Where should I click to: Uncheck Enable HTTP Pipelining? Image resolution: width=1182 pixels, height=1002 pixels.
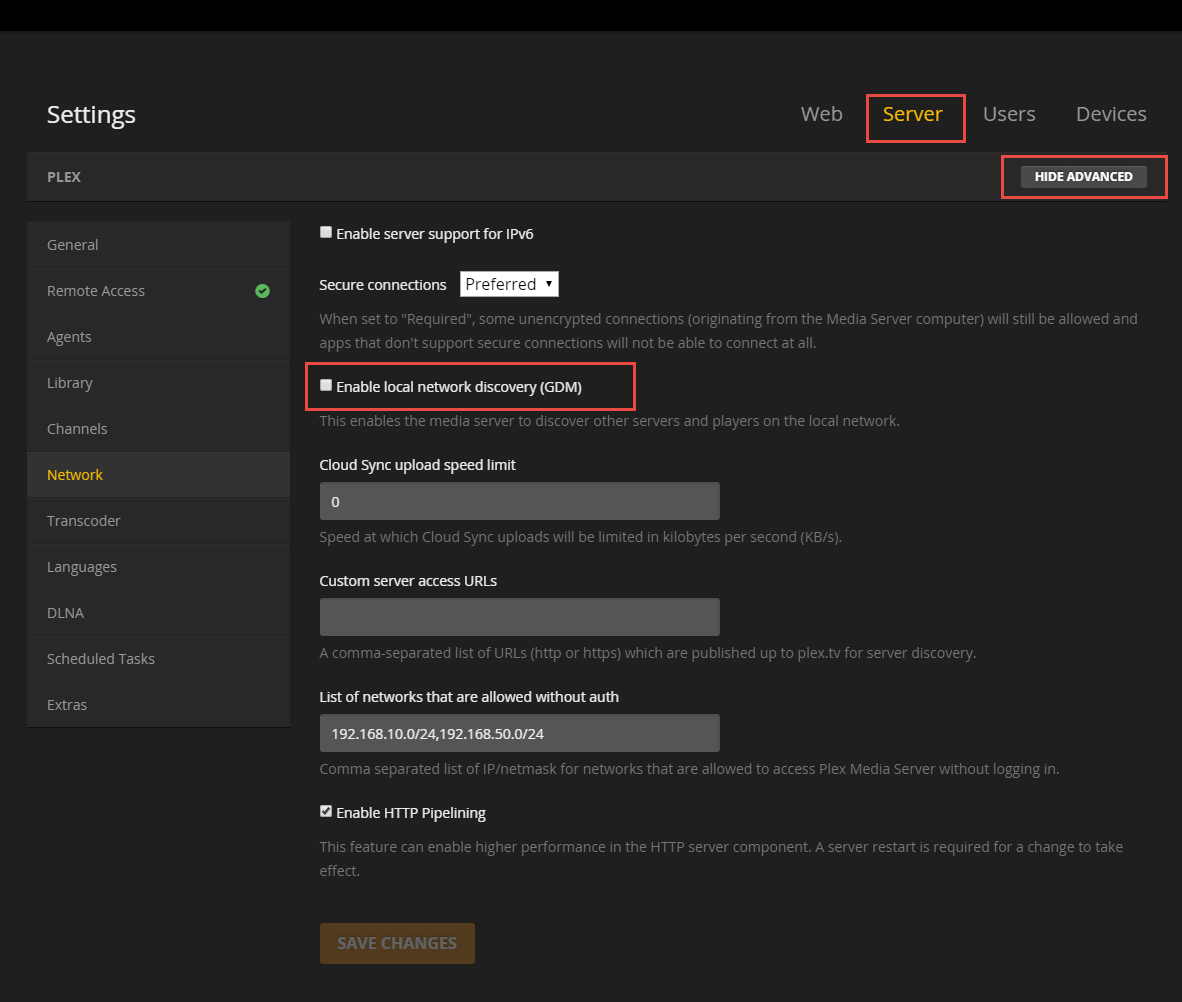pos(326,811)
